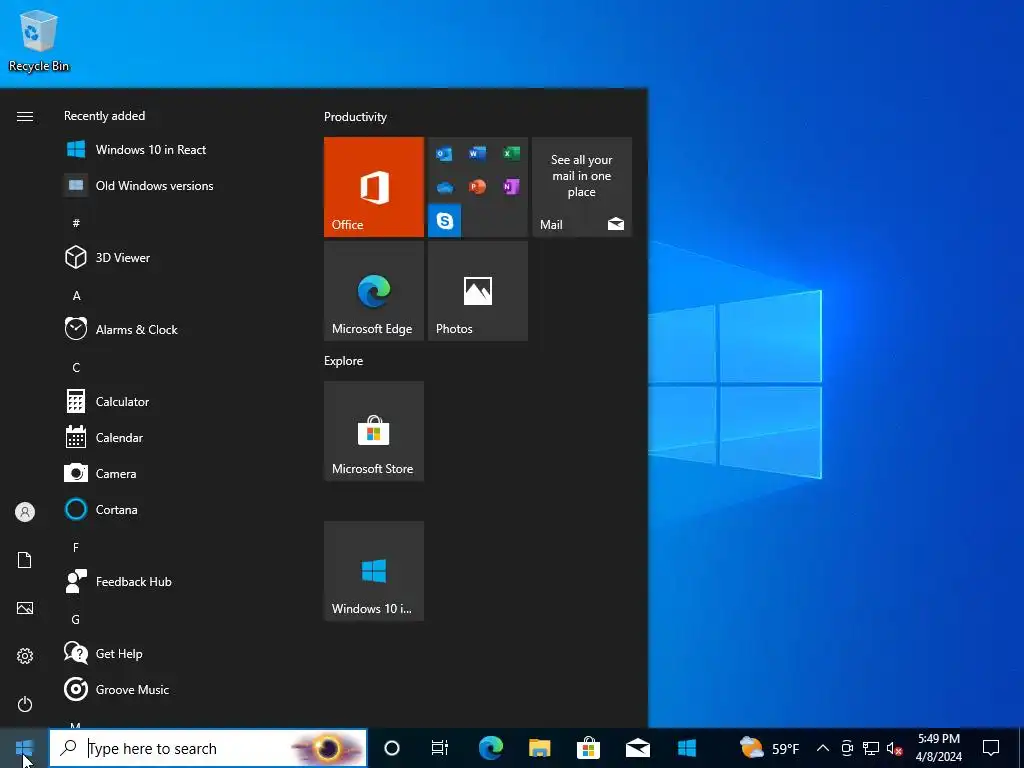1024x768 pixels.
Task: Open Task View on taskbar
Action: pos(440,748)
